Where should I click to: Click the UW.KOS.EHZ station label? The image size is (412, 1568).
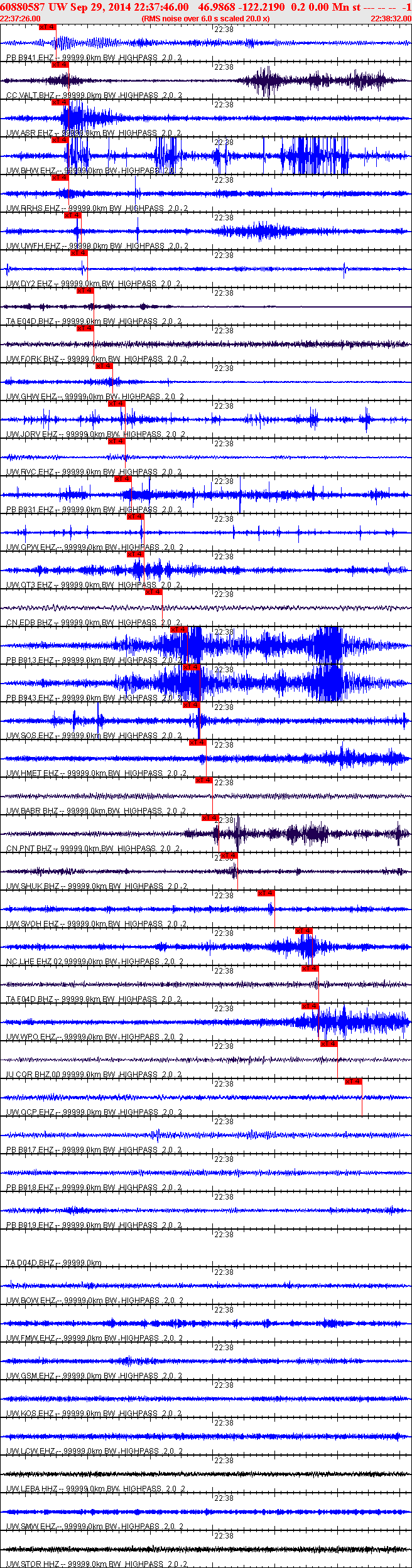click(x=31, y=1414)
